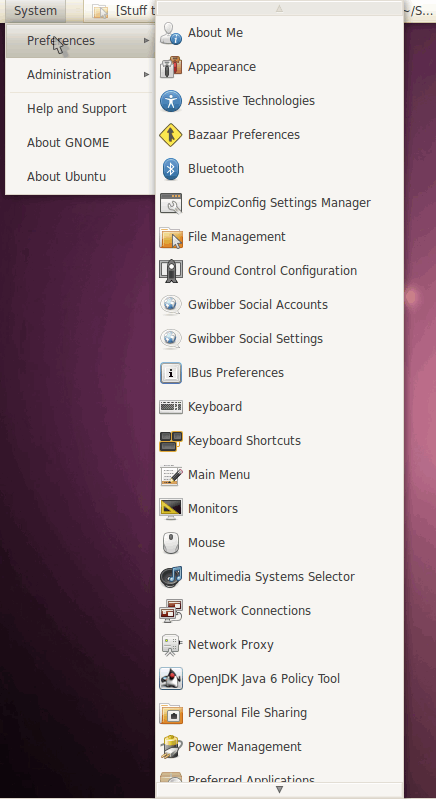Click the '[Stuff t' window button in panel
Viewport: 436px width, 799px height.
click(x=122, y=11)
